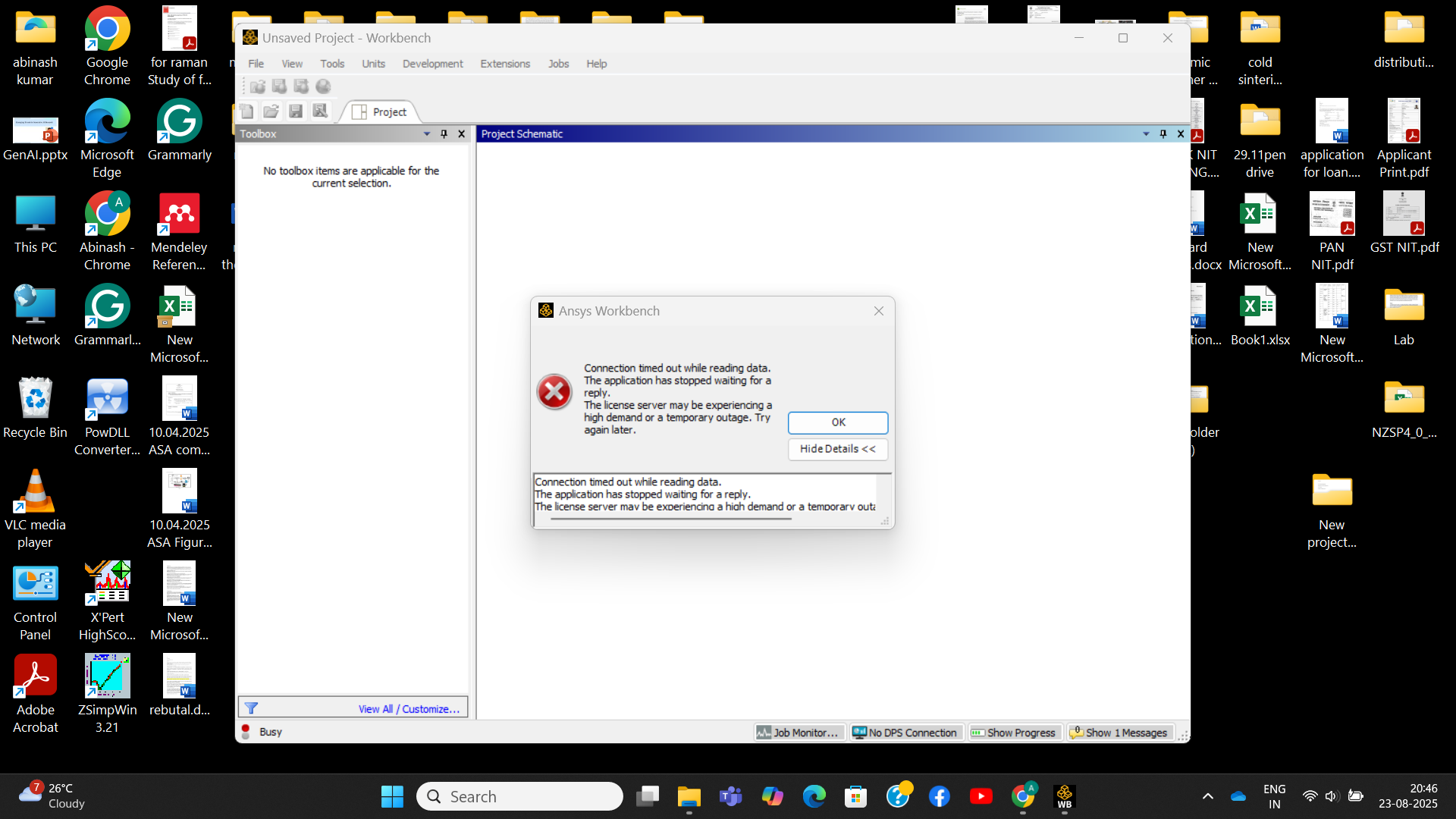The height and width of the screenshot is (819, 1456).
Task: Click the red error icon in dialog
Action: [554, 392]
